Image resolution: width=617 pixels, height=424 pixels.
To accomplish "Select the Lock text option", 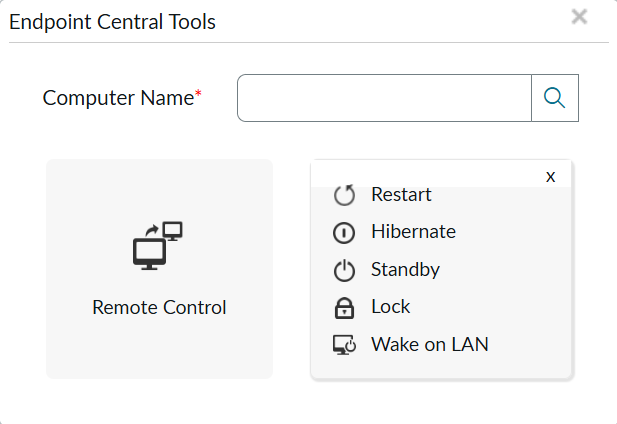I will (390, 307).
